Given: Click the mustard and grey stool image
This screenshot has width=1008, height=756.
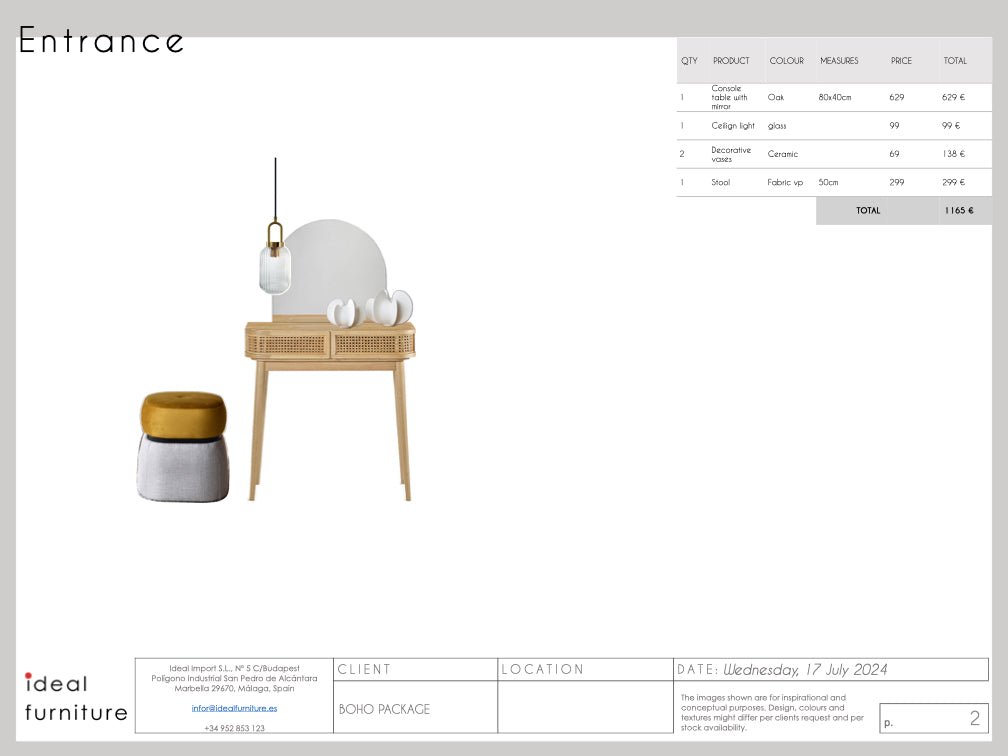Looking at the screenshot, I should (183, 447).
